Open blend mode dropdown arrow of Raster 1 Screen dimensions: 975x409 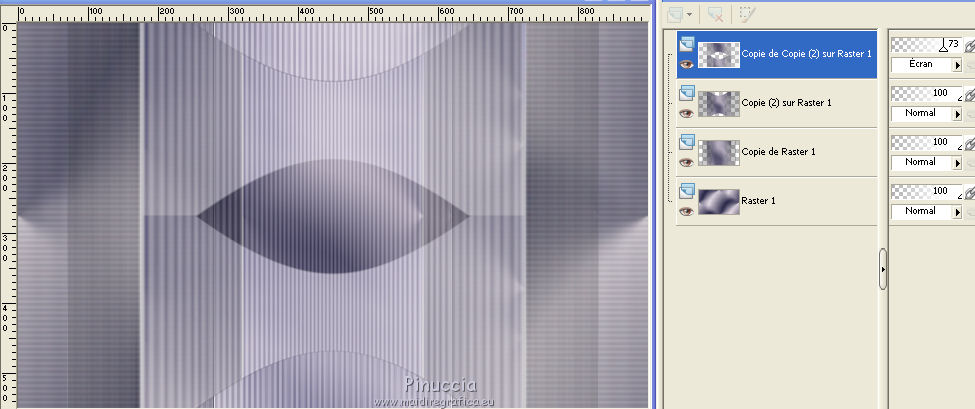(958, 212)
